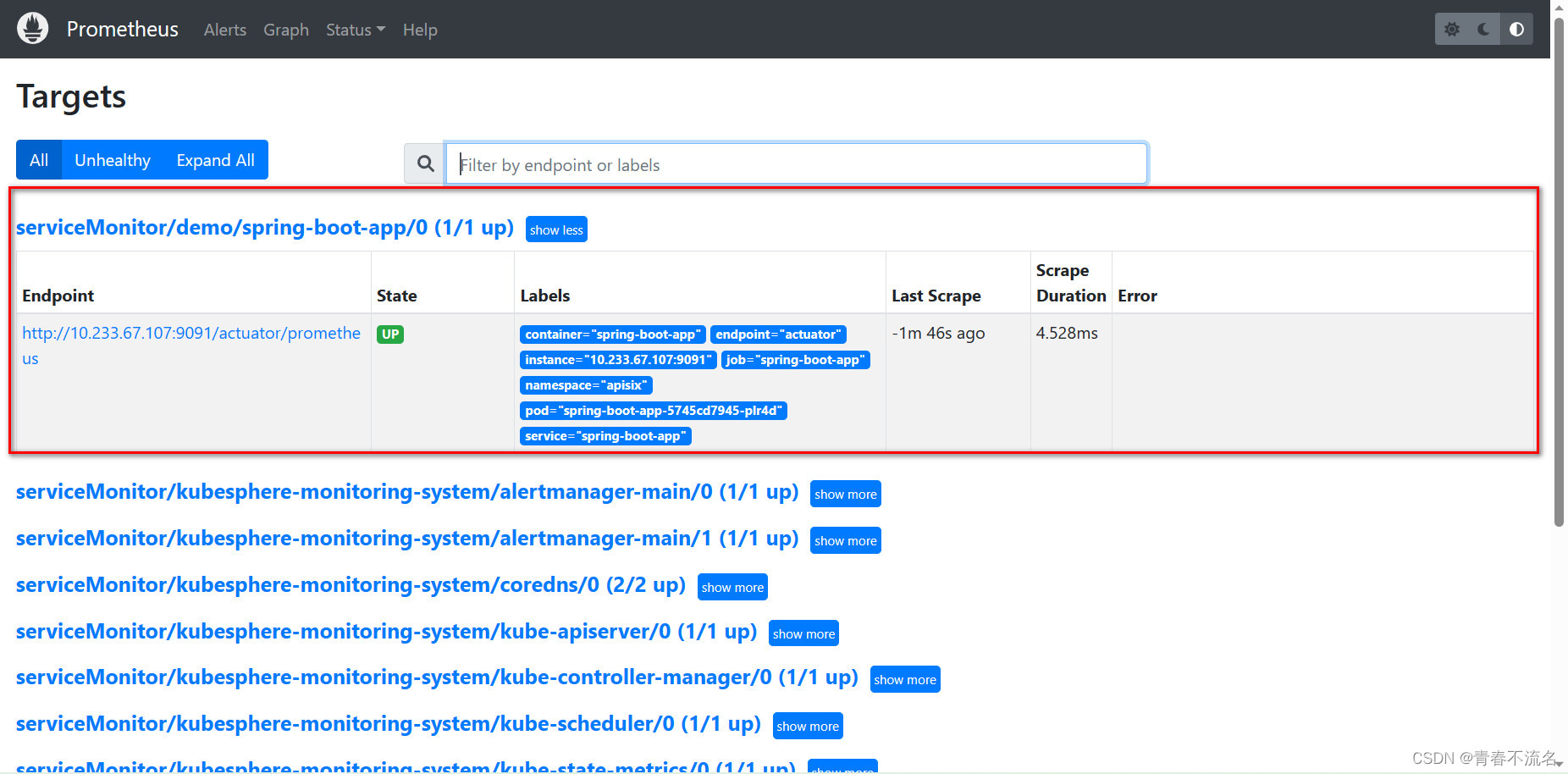Open the Alerts page
Viewport: 1568px width, 774px height.
pos(224,29)
